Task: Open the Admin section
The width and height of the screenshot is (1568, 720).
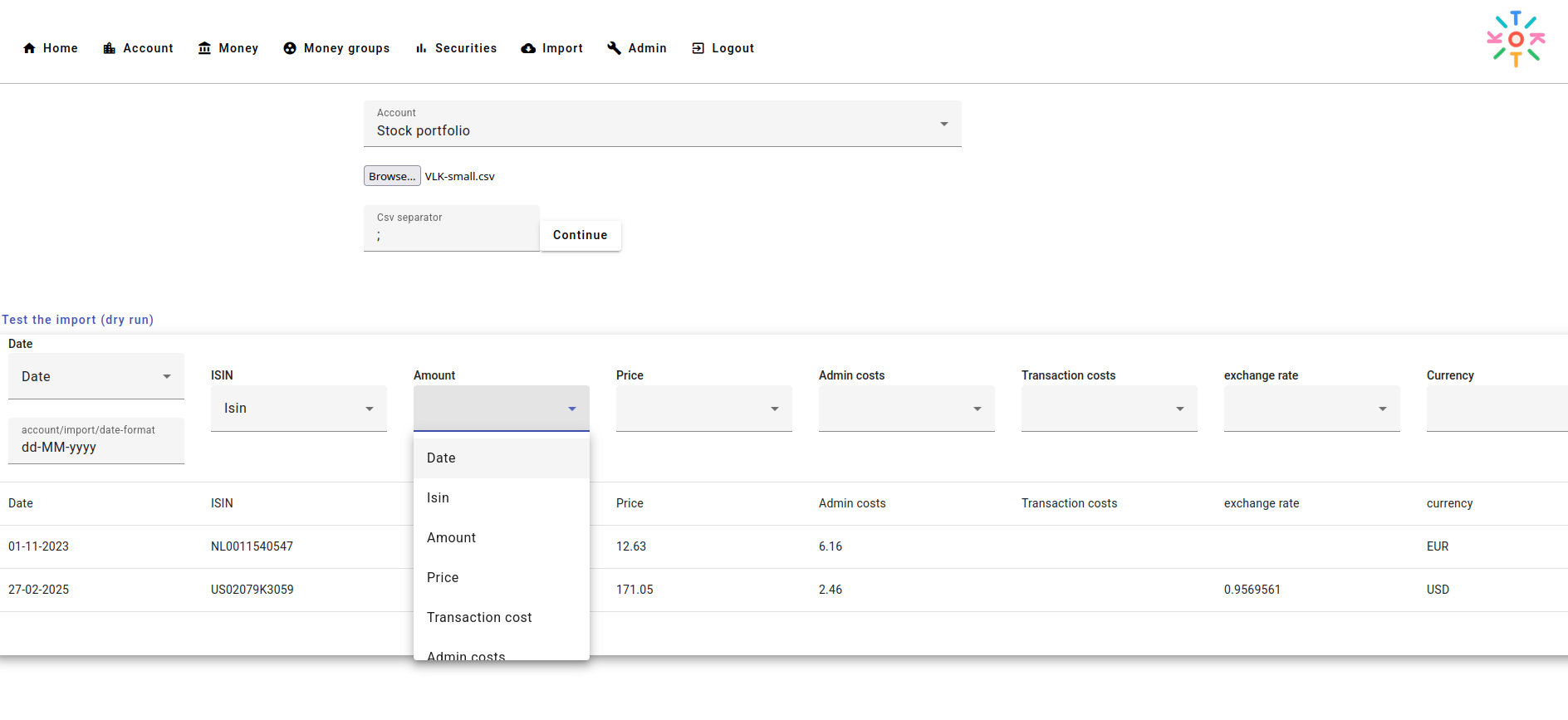Action: coord(637,48)
